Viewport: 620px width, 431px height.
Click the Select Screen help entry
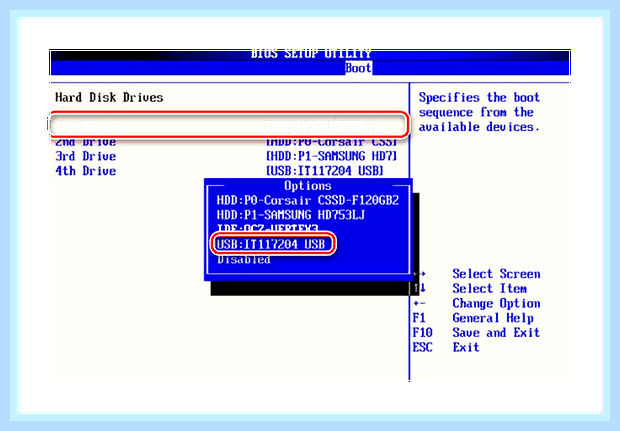(496, 274)
